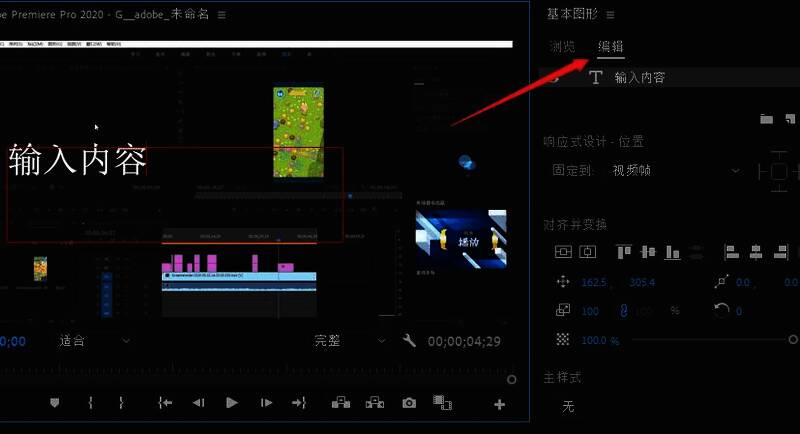Click the Export Frame camera icon
Viewport: 800px width, 434px height.
tap(409, 403)
